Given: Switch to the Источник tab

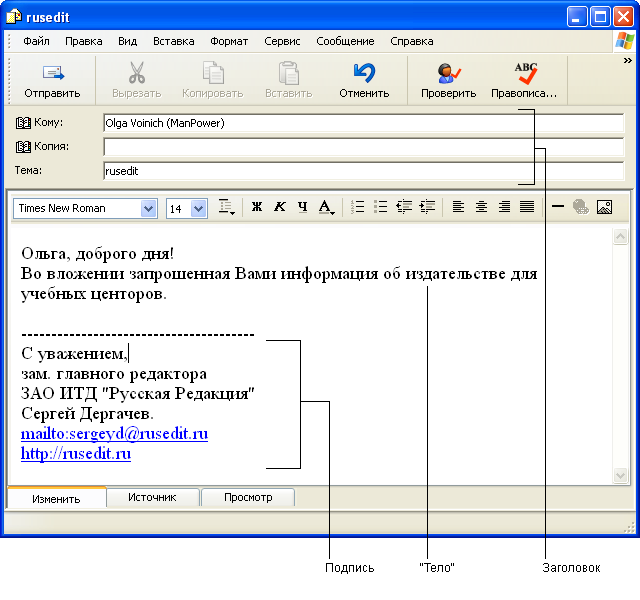Looking at the screenshot, I should click(152, 498).
